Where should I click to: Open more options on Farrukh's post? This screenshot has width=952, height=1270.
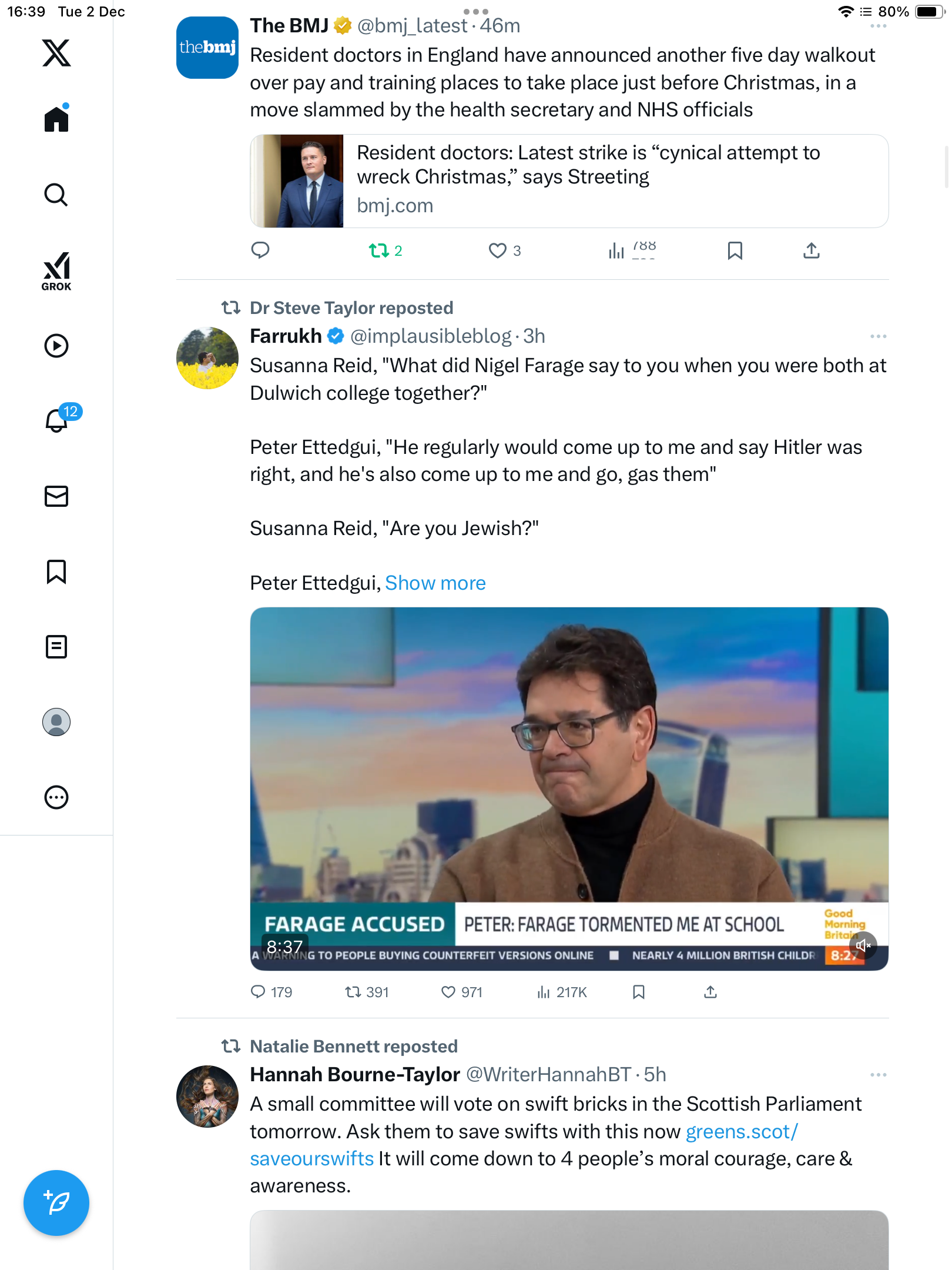(878, 336)
